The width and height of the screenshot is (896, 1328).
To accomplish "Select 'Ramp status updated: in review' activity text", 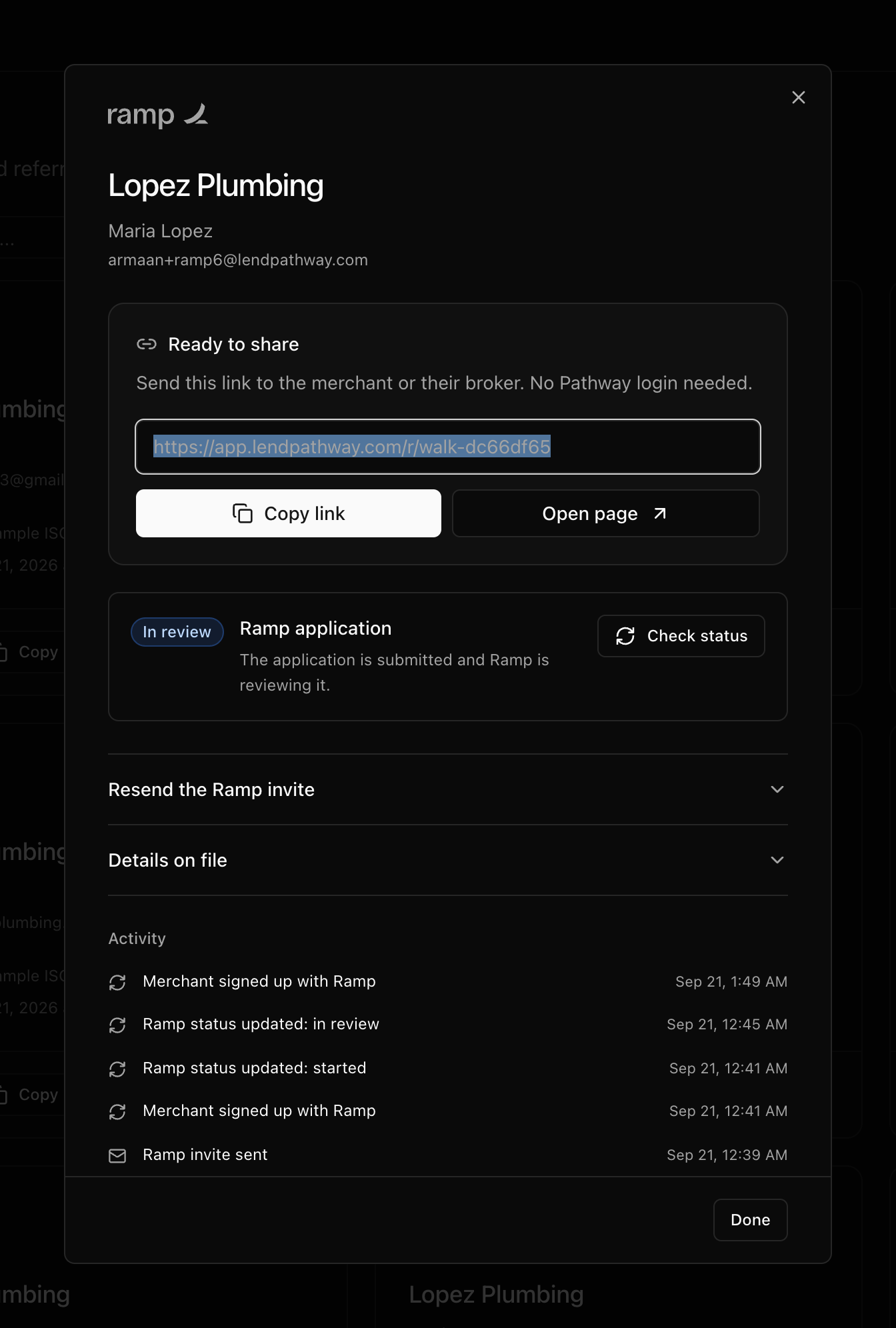I will (x=261, y=1024).
